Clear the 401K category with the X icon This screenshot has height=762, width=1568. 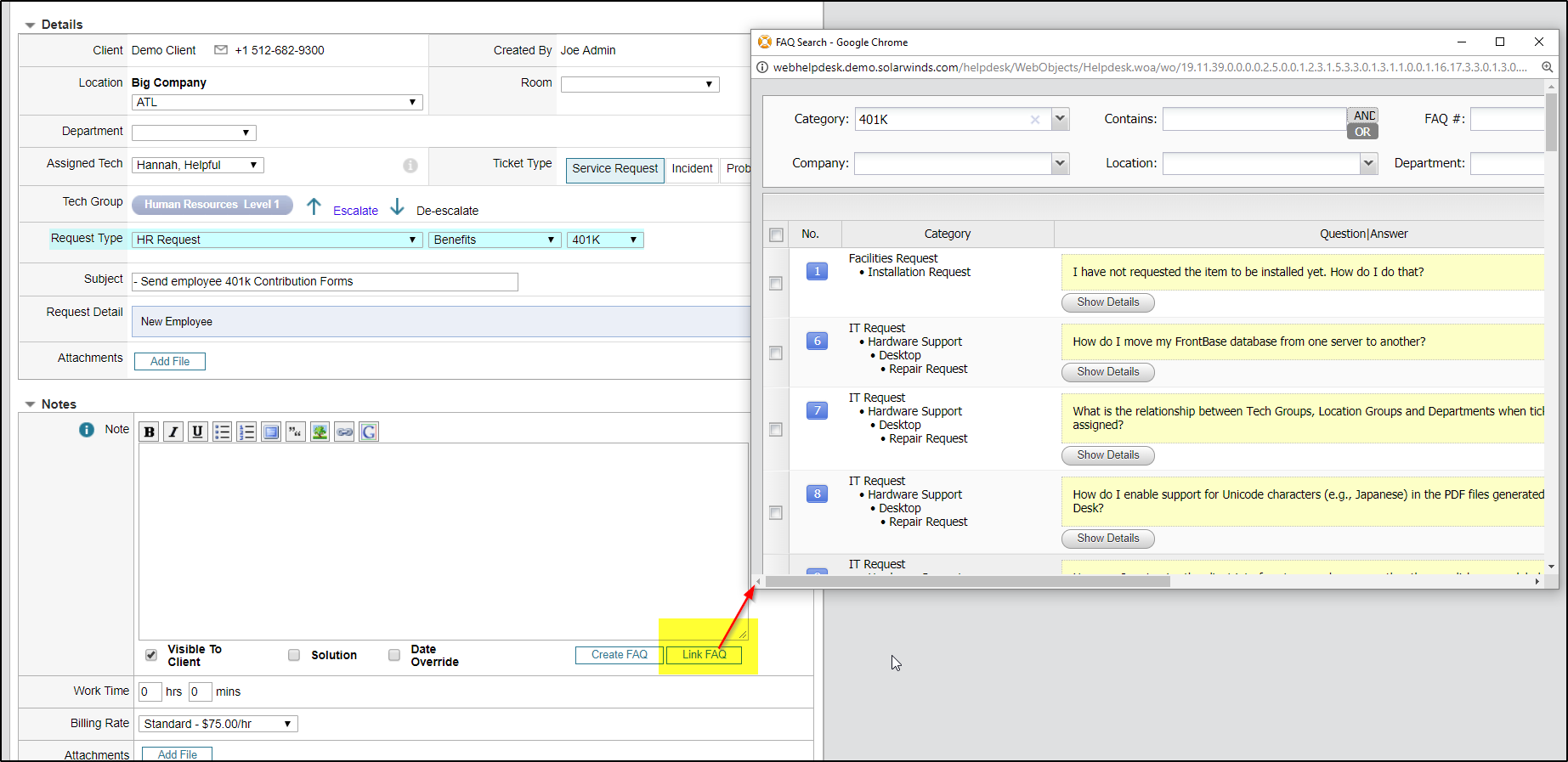1035,120
